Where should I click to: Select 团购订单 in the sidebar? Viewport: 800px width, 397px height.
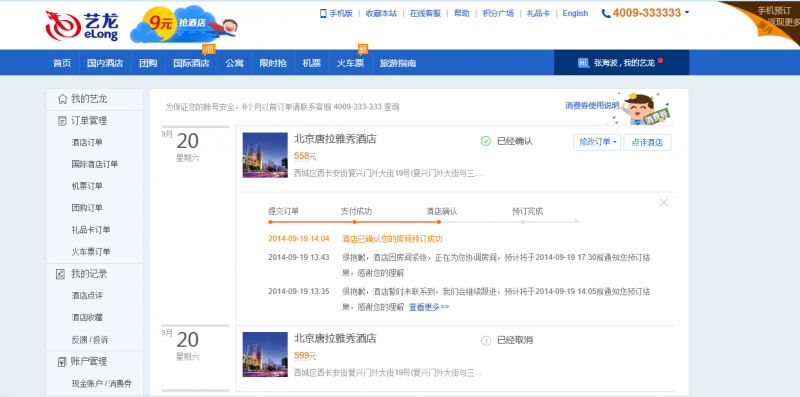[x=87, y=208]
